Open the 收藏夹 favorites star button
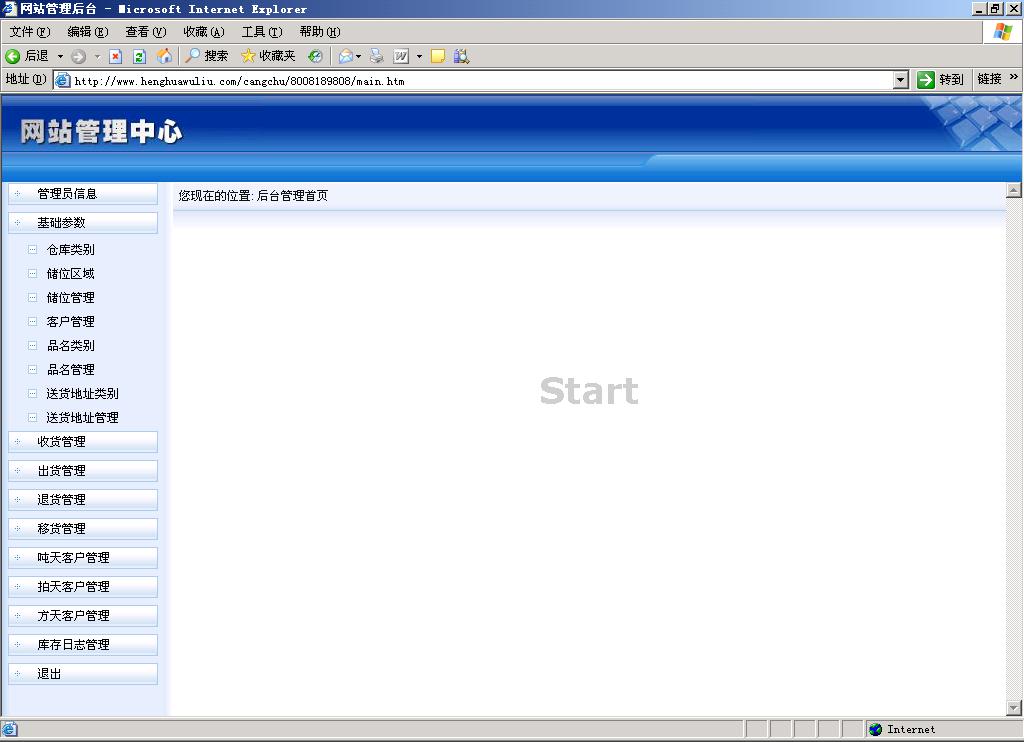The image size is (1024, 742). coord(268,56)
